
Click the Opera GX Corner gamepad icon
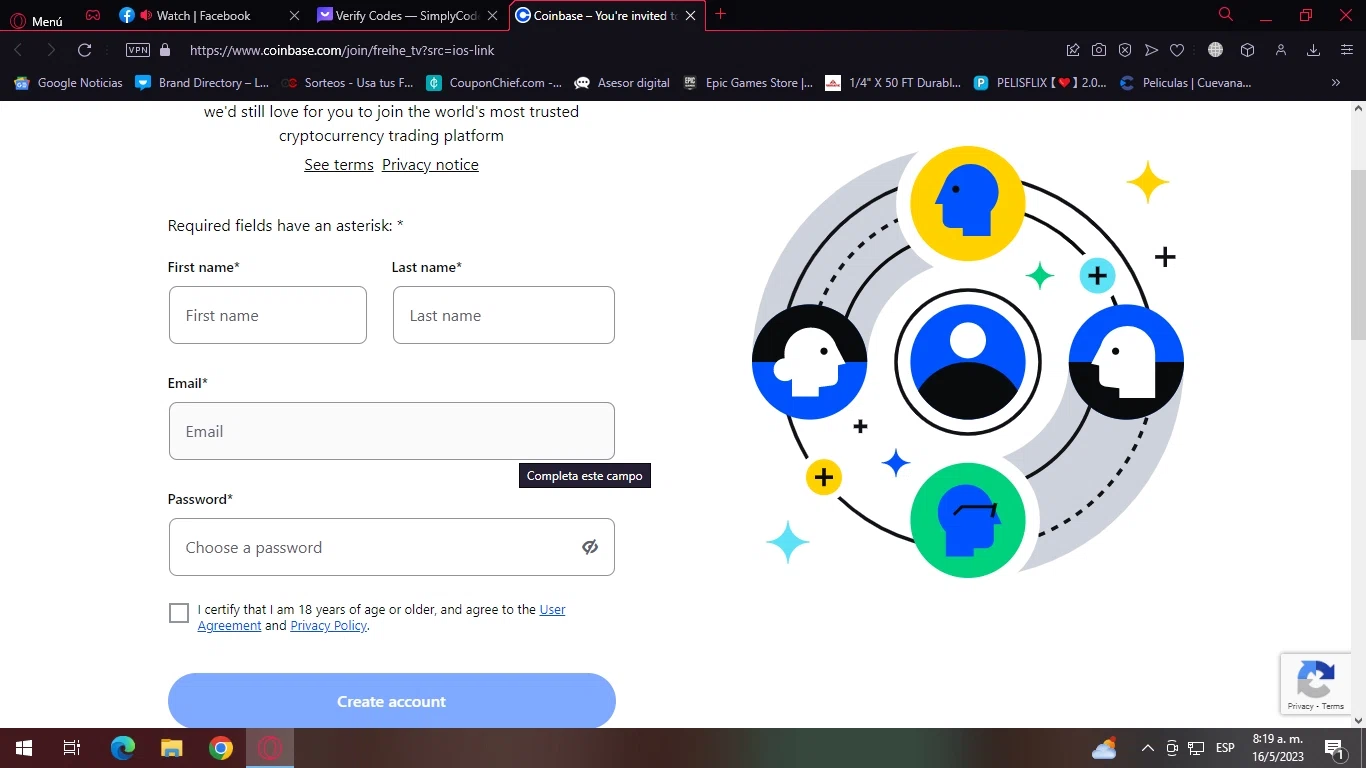click(x=92, y=15)
